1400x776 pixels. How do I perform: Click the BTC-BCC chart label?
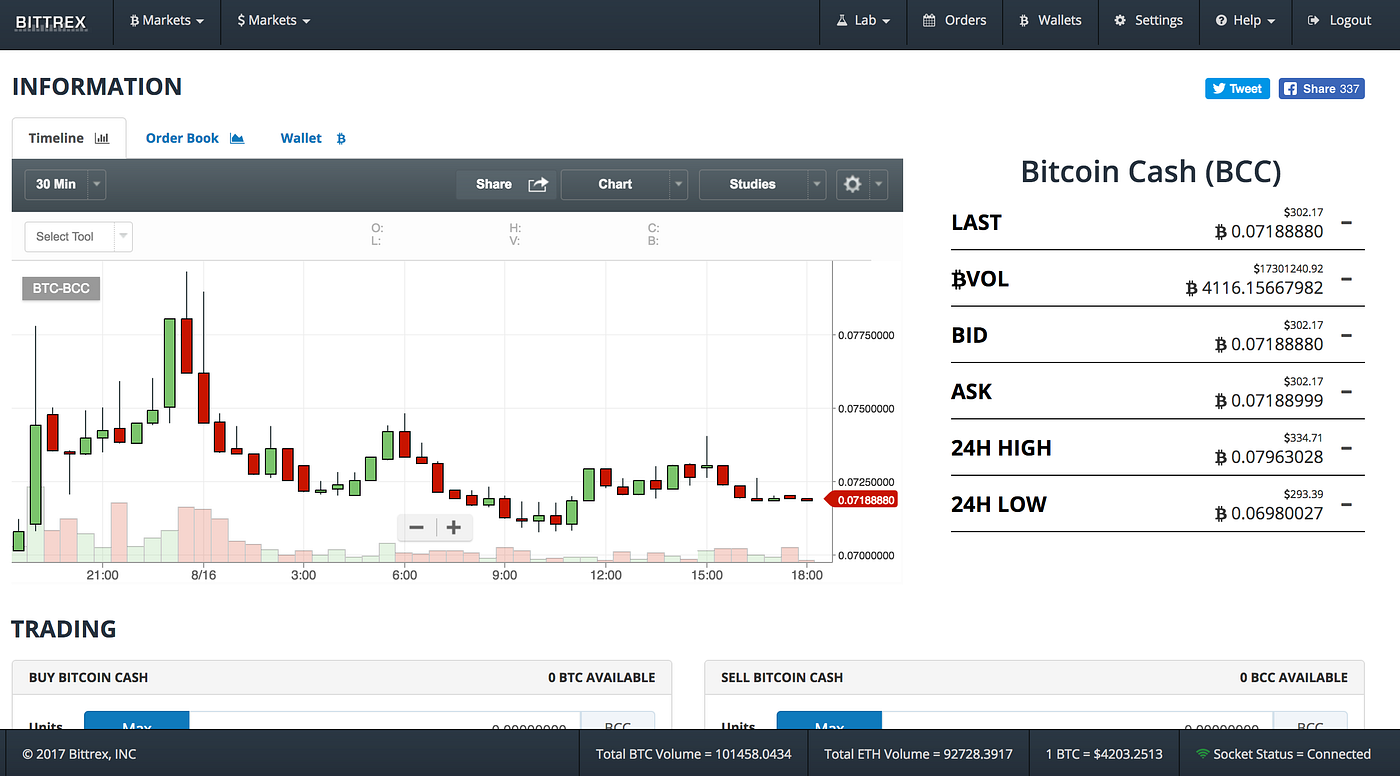tap(61, 288)
